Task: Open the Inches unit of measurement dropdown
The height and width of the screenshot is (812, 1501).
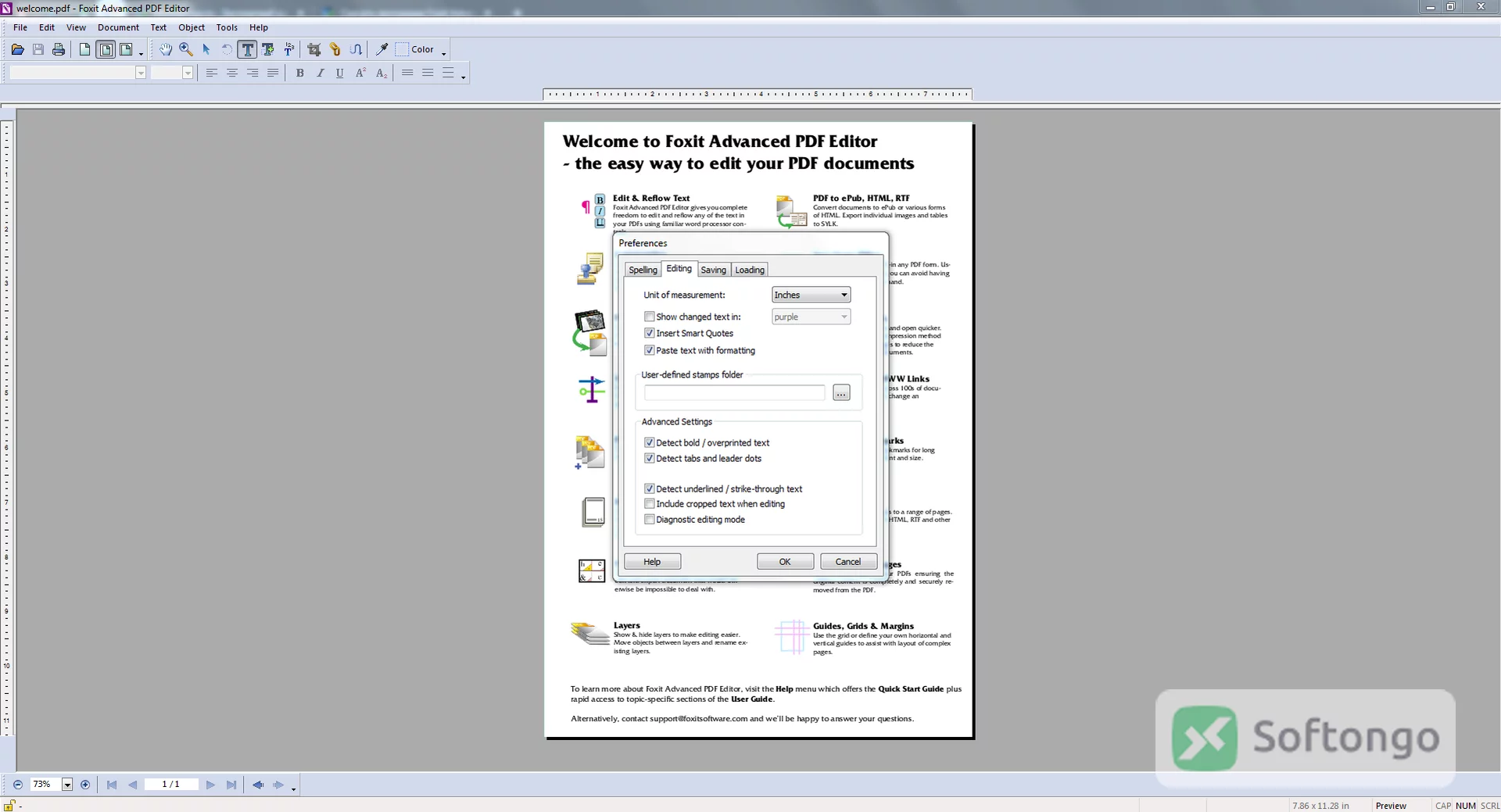Action: tap(811, 295)
